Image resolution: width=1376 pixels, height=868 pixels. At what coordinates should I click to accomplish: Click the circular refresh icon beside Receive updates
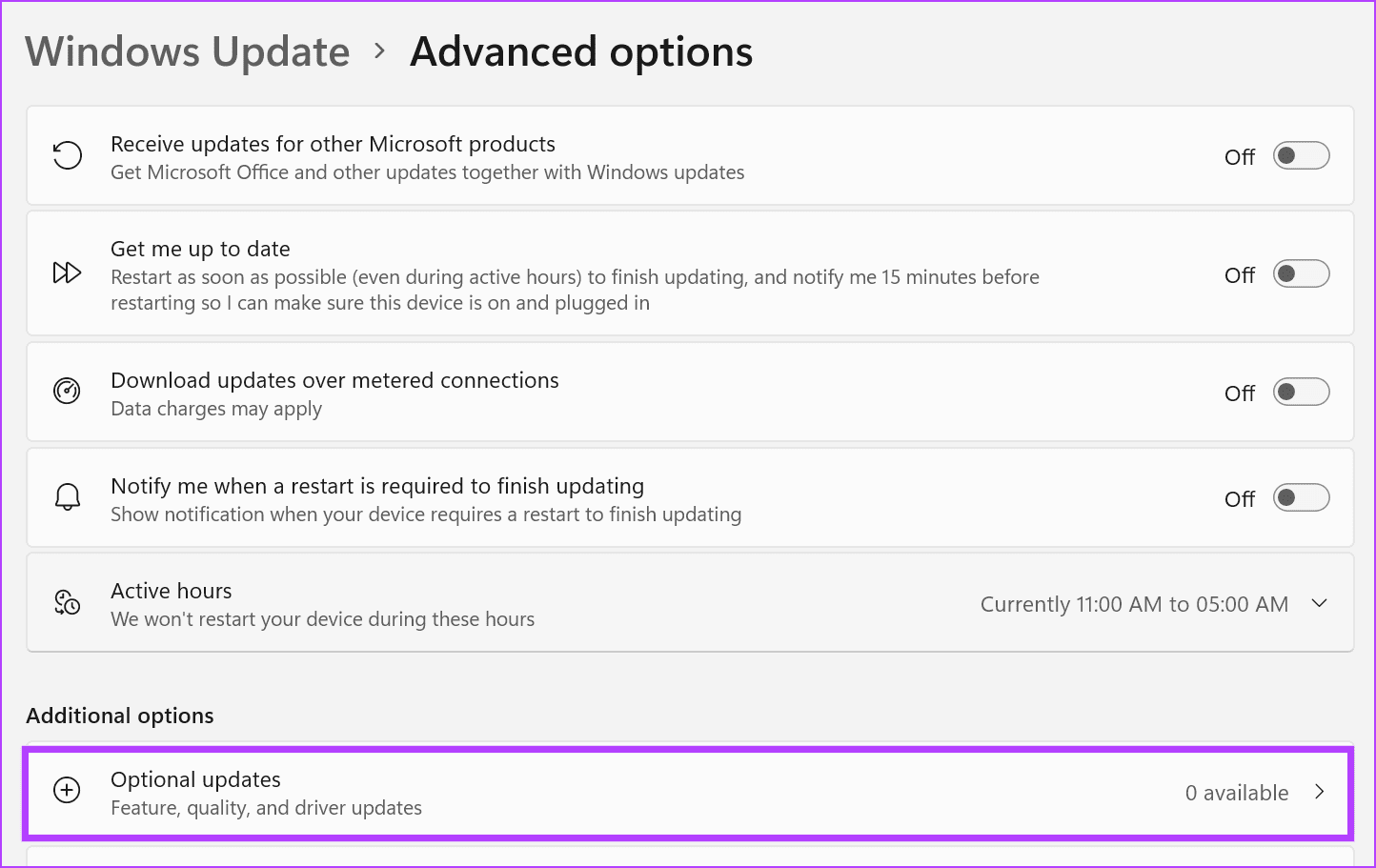click(x=67, y=155)
